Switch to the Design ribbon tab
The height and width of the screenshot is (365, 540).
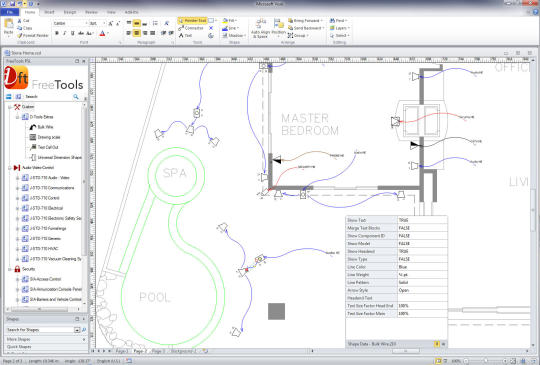(x=70, y=12)
